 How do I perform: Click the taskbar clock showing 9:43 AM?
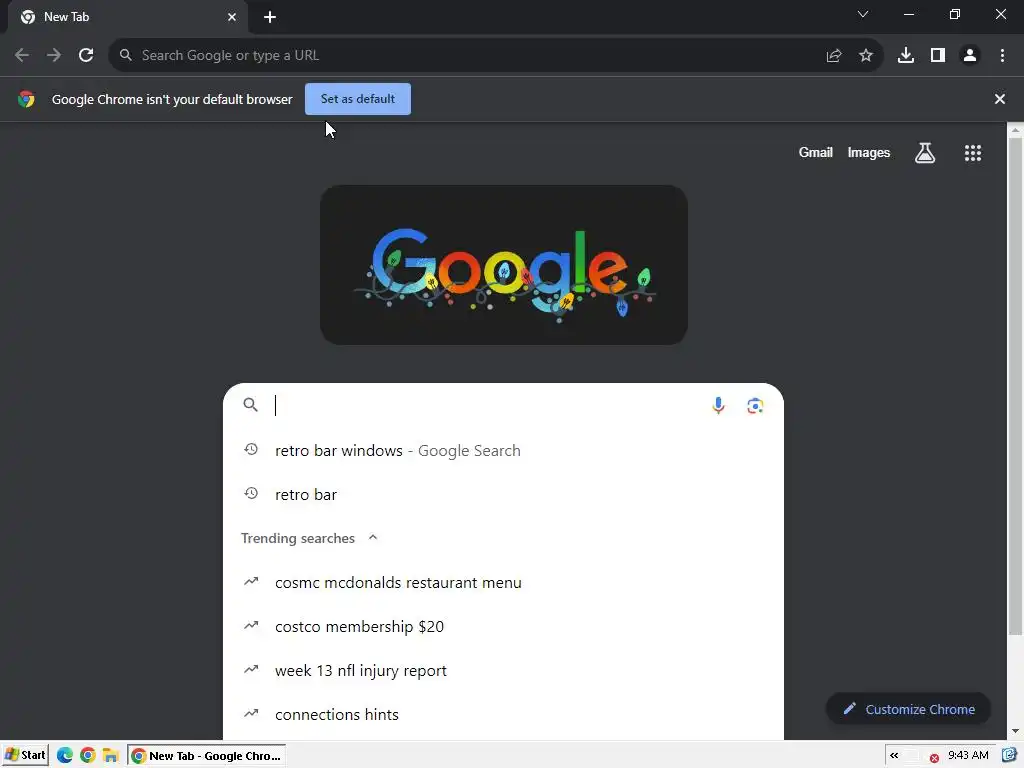coord(968,756)
